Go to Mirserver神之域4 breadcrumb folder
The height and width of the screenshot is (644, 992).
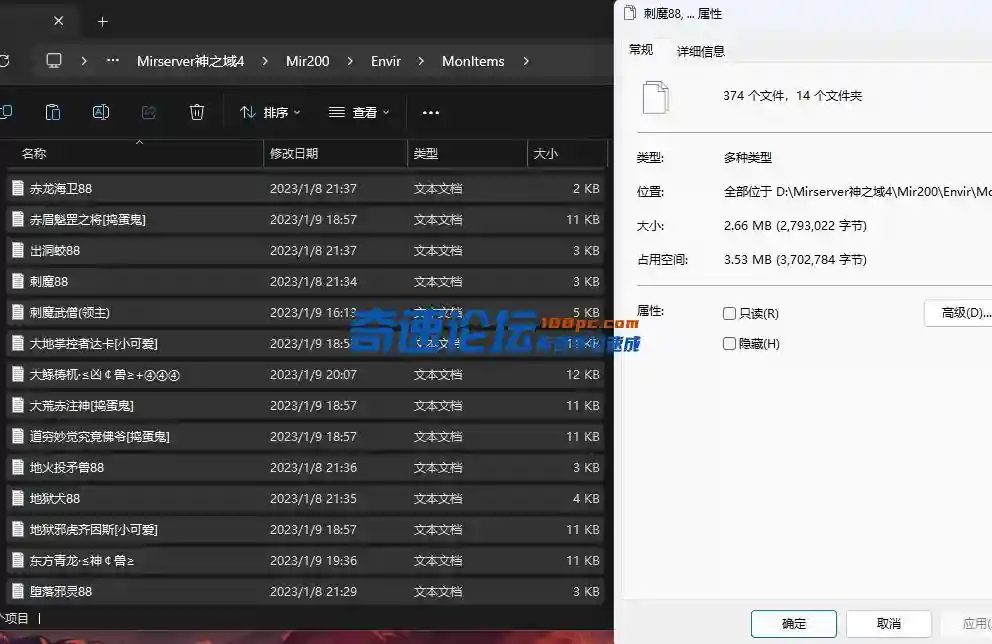[x=190, y=61]
